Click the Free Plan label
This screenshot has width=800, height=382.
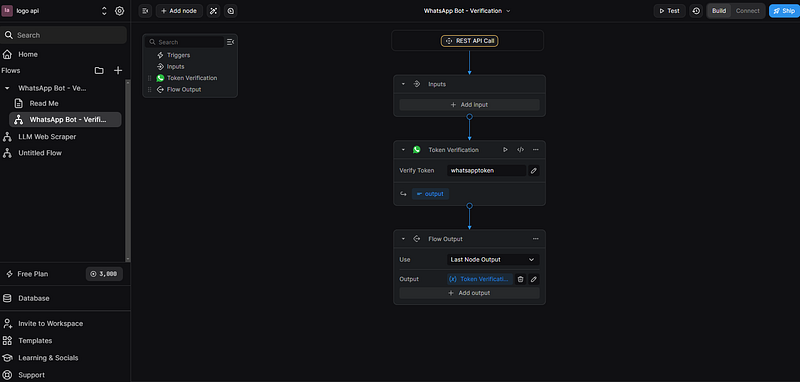coord(33,274)
